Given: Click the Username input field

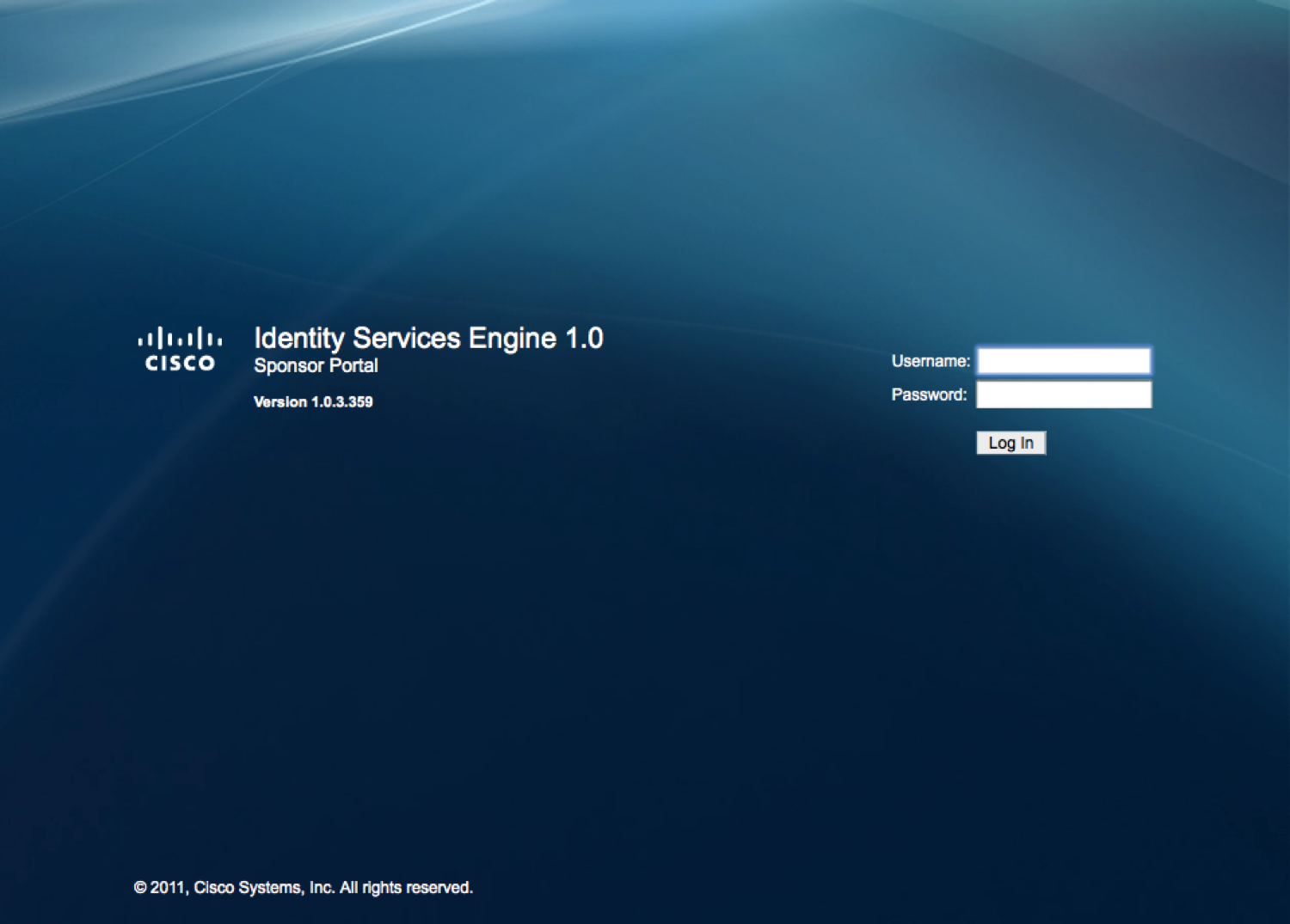Looking at the screenshot, I should coord(1064,361).
